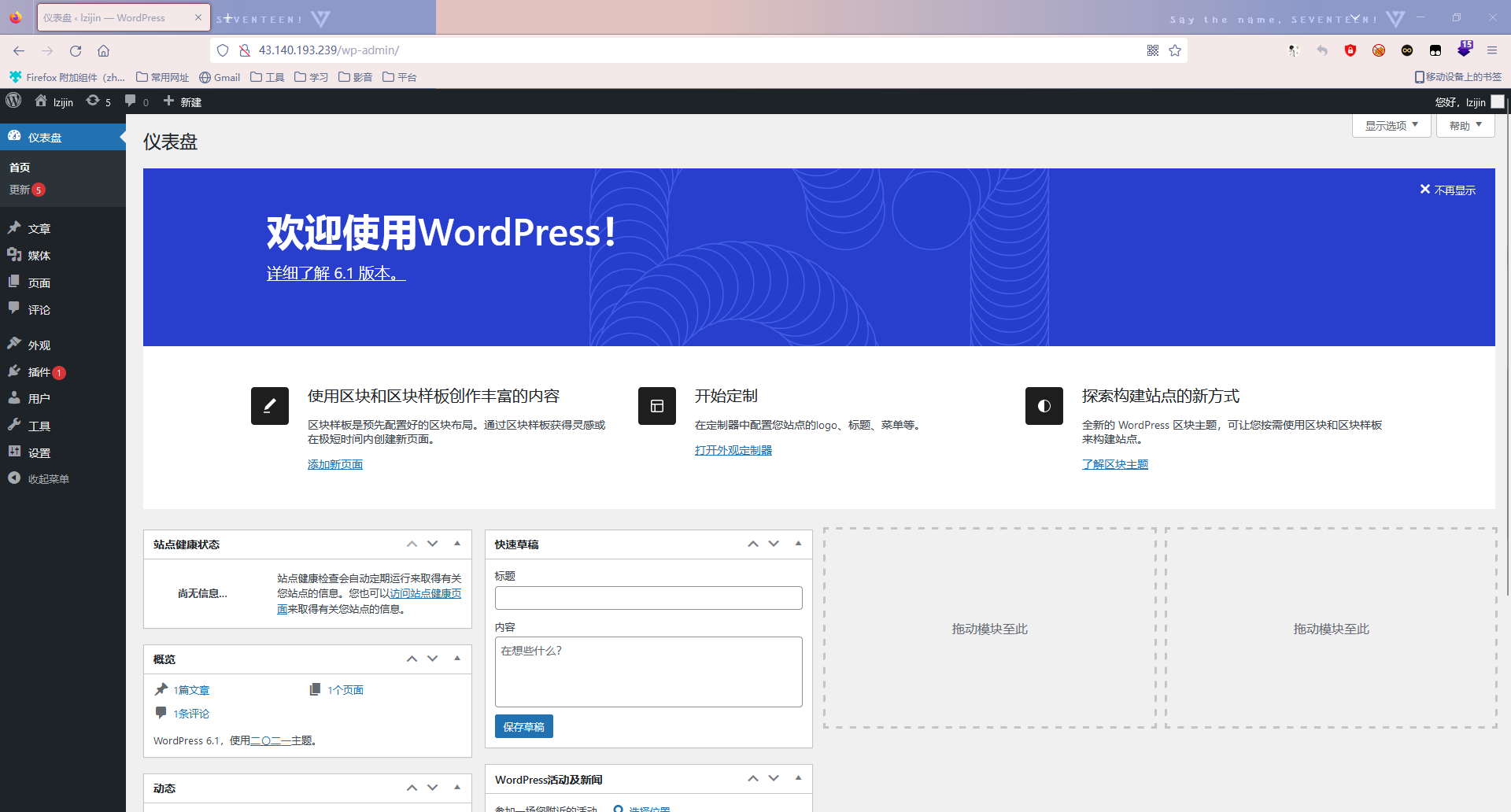Focus the 标题 title input field
Screen dimensions: 1511x812
point(648,598)
